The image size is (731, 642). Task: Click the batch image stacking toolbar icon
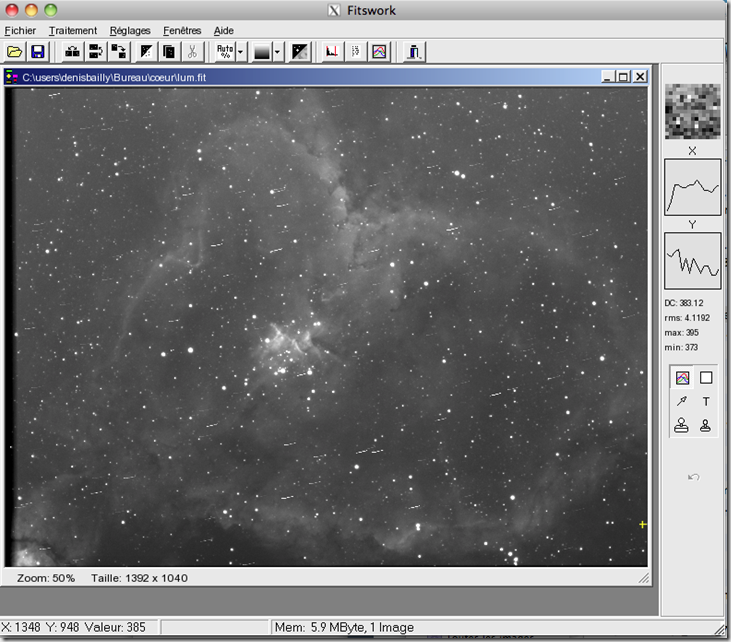click(96, 51)
